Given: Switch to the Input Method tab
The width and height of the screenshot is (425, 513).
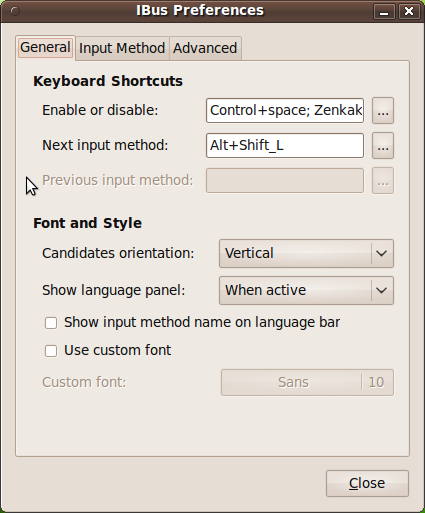Looking at the screenshot, I should click(x=122, y=48).
